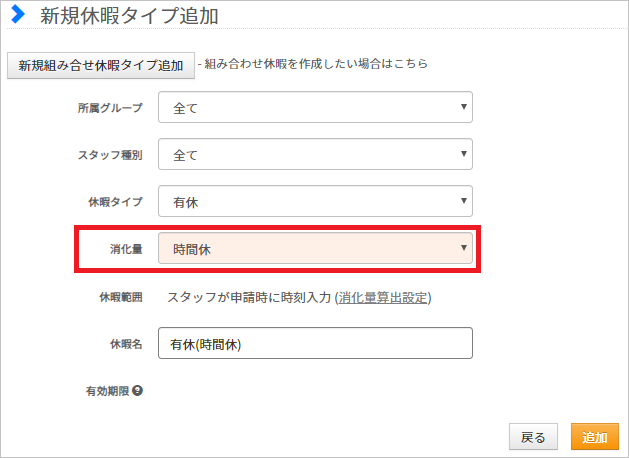This screenshot has height=458, width=629.
Task: Click the blue chevron icon next to page title
Action: pyautogui.click(x=18, y=15)
